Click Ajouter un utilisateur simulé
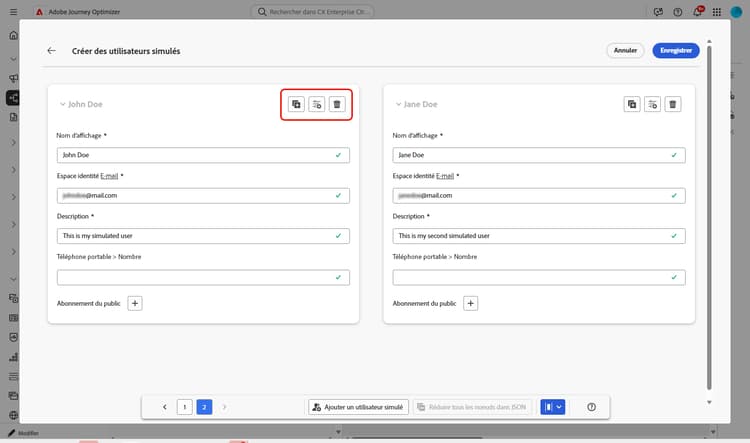This screenshot has height=443, width=750. pyautogui.click(x=358, y=407)
